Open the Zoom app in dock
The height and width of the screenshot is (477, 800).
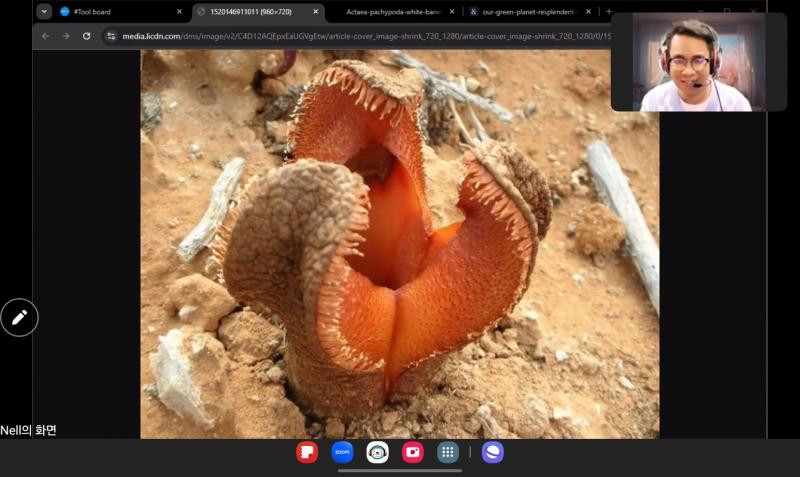click(x=342, y=452)
